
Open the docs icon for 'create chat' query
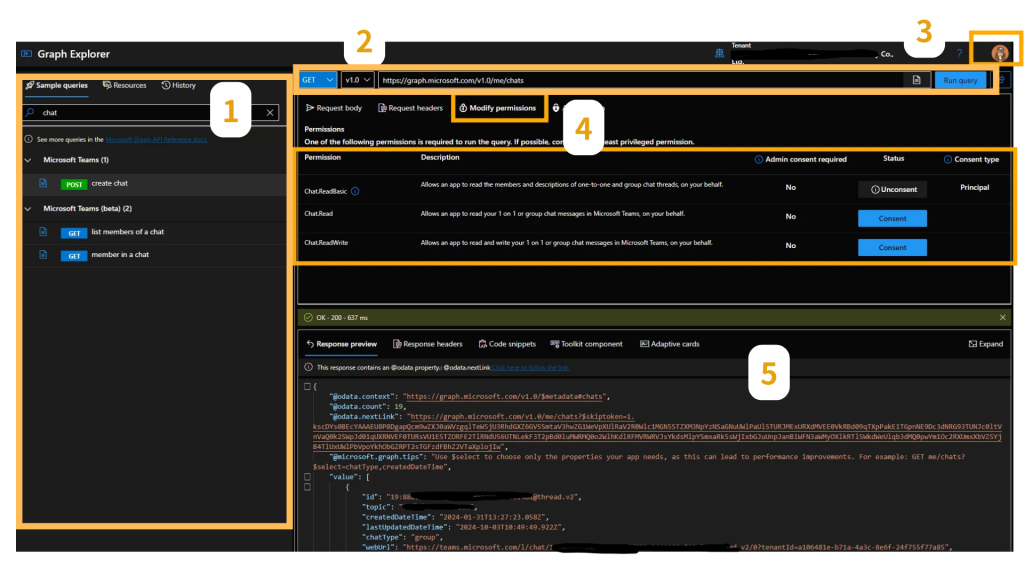[x=43, y=183]
